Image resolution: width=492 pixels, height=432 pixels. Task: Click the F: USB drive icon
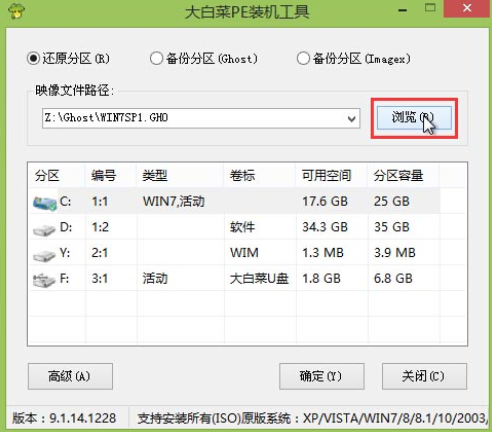[x=44, y=280]
